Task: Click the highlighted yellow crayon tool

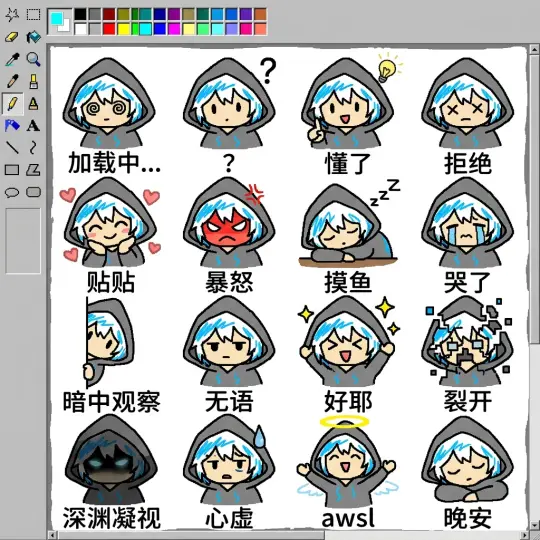Action: tap(13, 103)
